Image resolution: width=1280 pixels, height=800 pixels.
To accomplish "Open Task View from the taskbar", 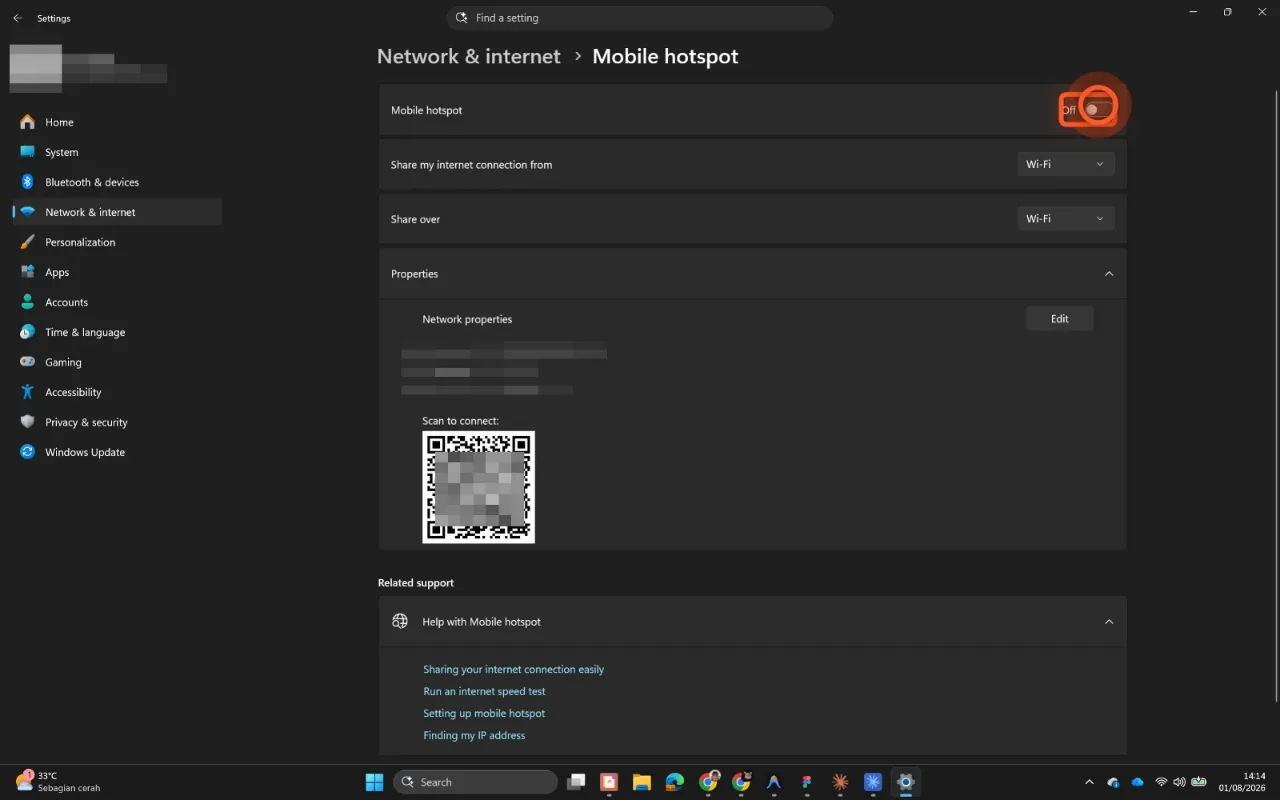I will (x=576, y=782).
